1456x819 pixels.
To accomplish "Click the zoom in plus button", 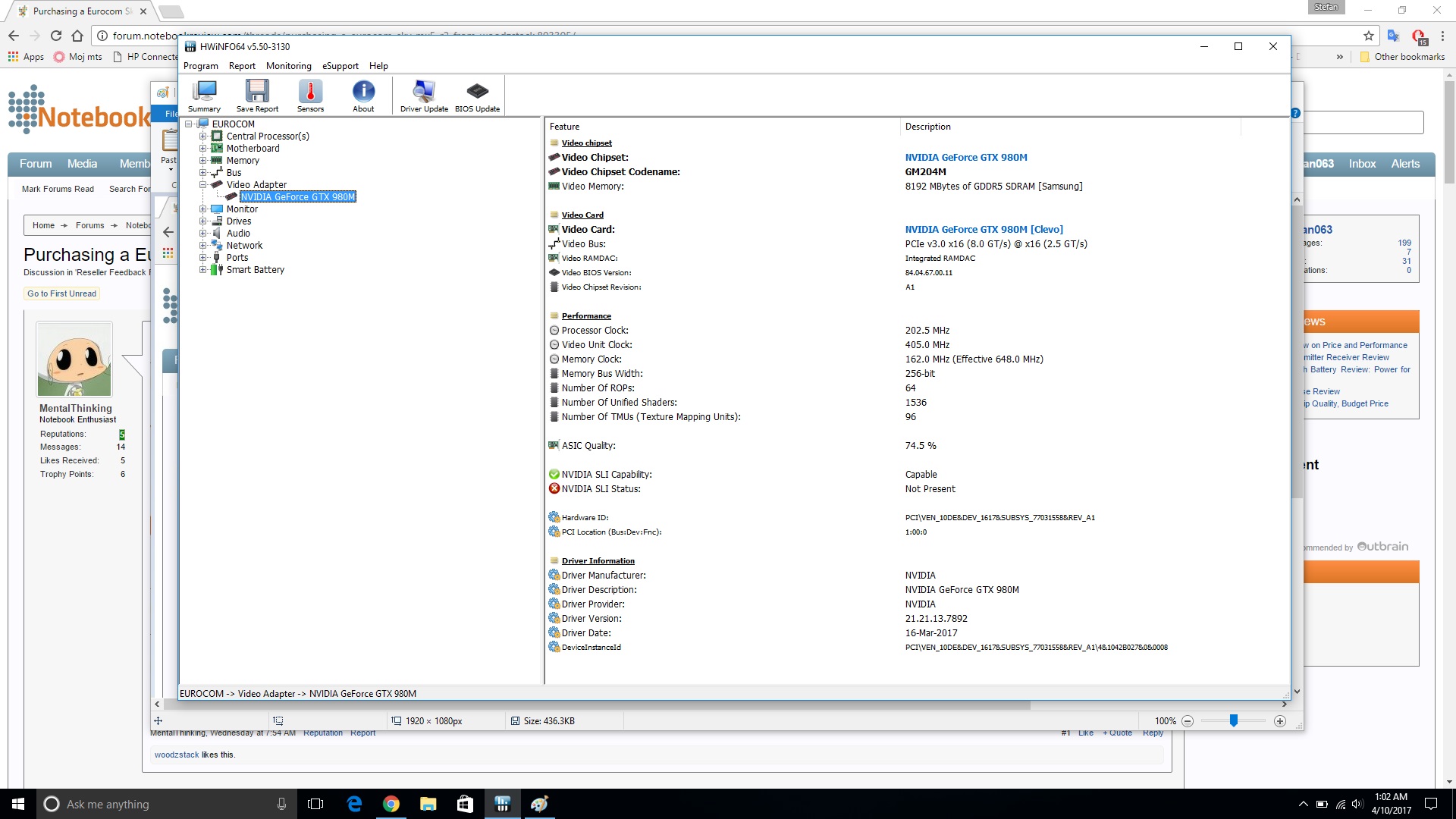I will tap(1280, 721).
